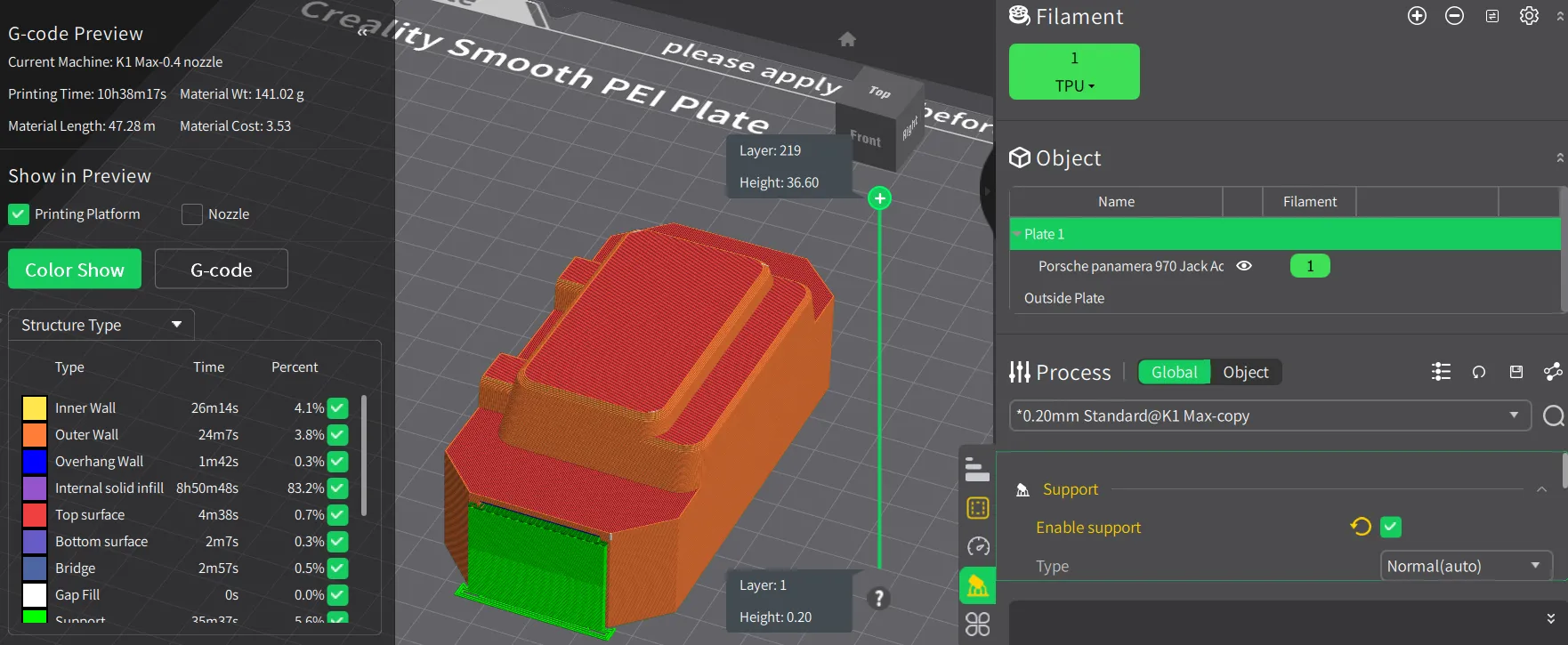Click the G-code button
Screen dimensions: 1568x645
221,270
